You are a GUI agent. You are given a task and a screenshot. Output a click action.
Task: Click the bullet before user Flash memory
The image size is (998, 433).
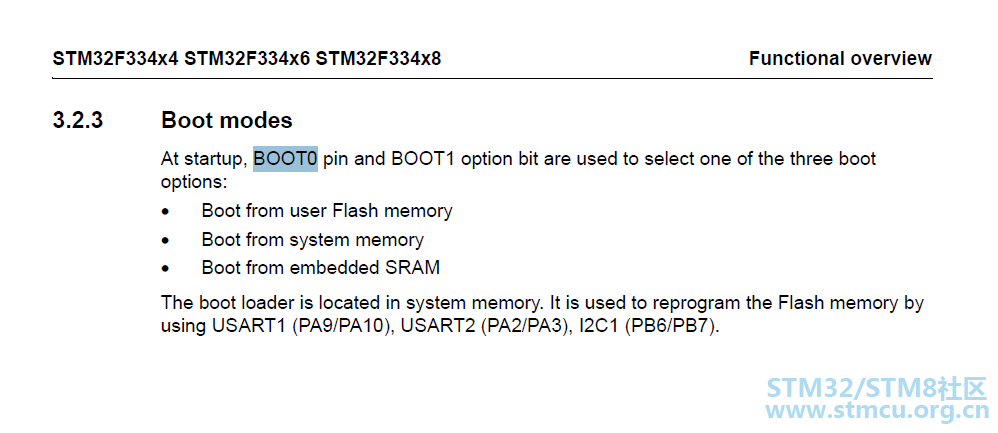(x=166, y=212)
